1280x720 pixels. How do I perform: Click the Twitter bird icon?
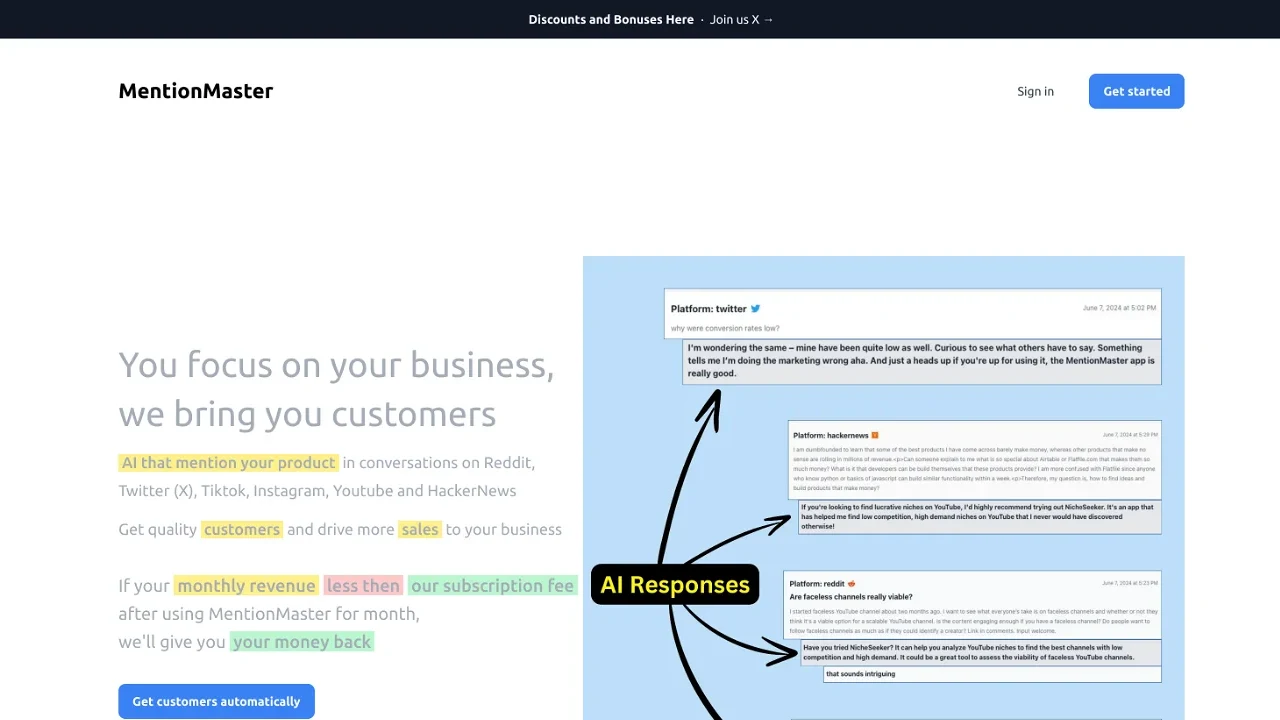tap(756, 309)
